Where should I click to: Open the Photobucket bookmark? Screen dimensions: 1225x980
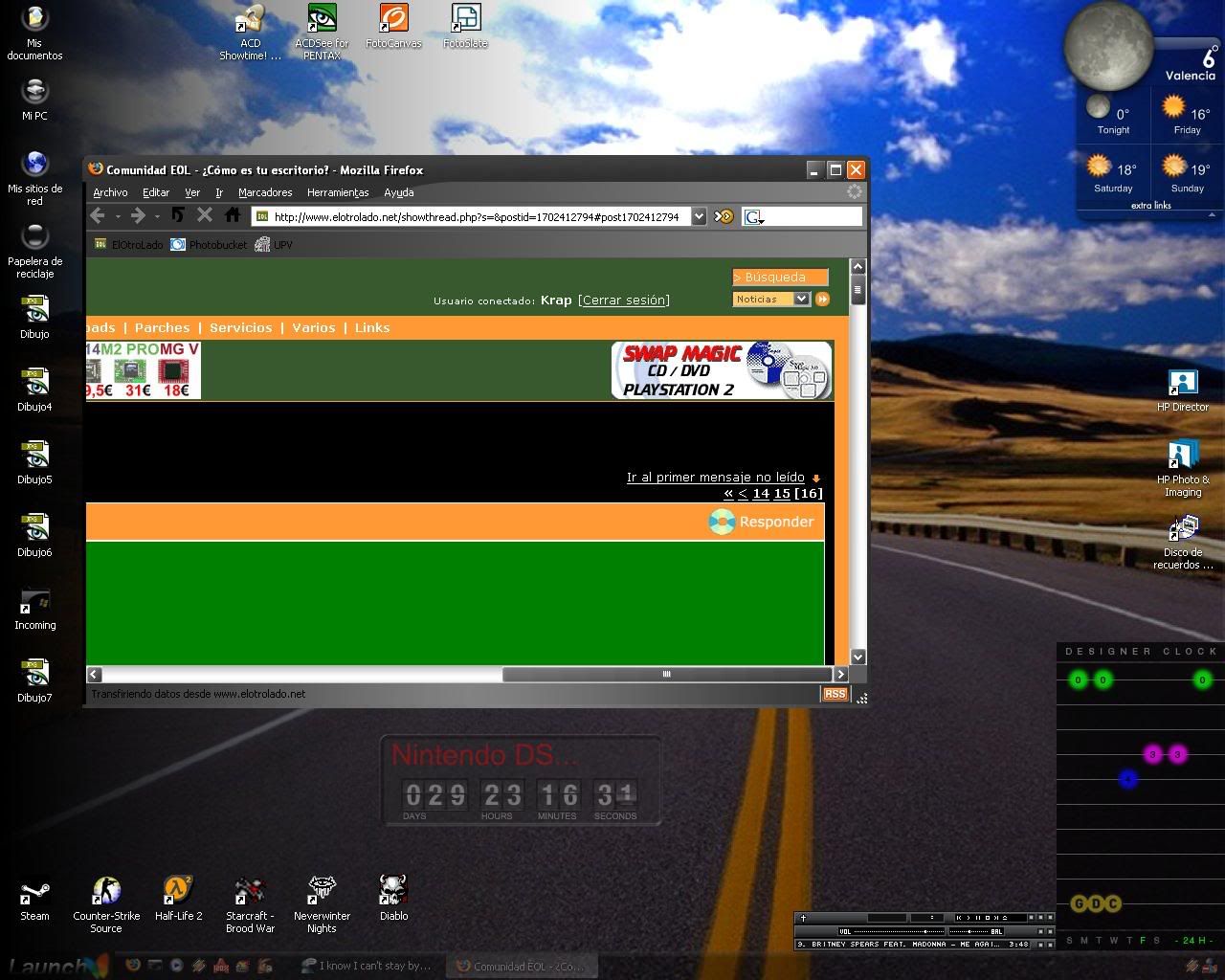click(x=209, y=245)
